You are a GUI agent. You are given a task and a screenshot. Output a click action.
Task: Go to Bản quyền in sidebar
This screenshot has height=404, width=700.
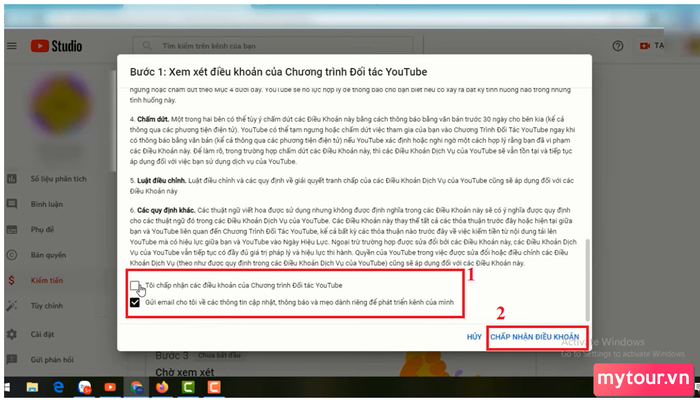coord(48,255)
